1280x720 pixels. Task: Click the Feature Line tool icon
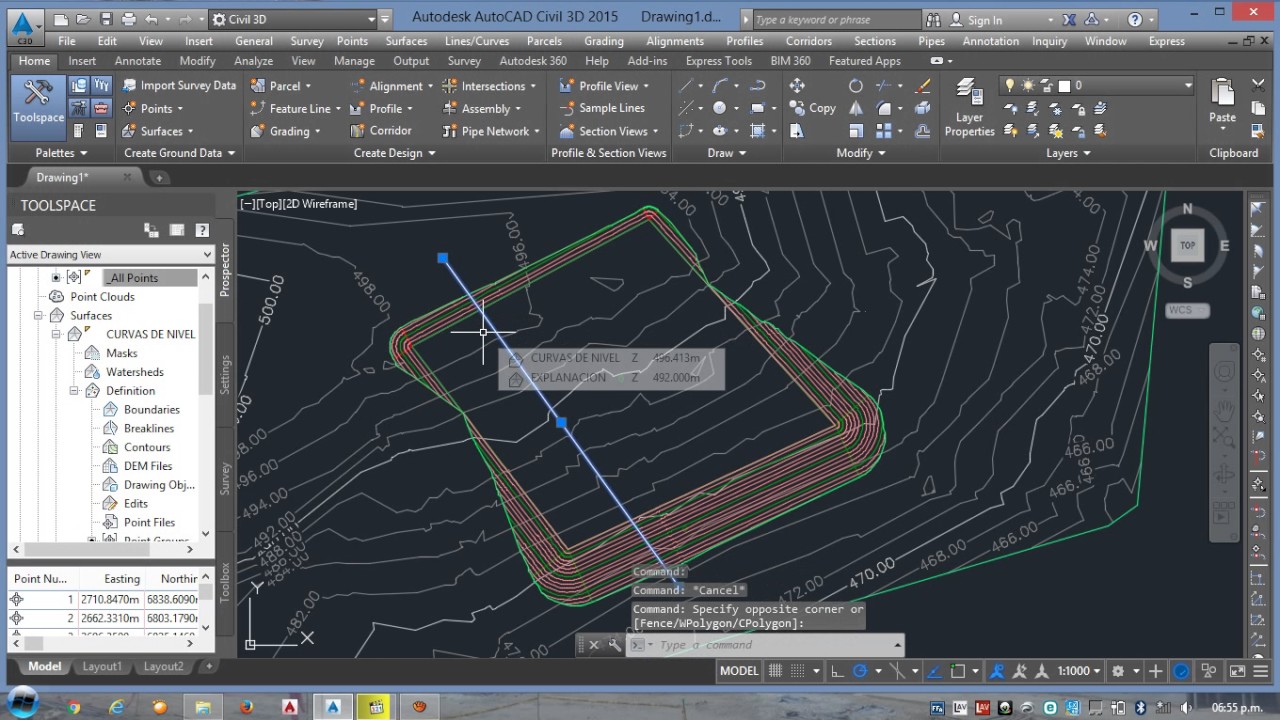[258, 109]
